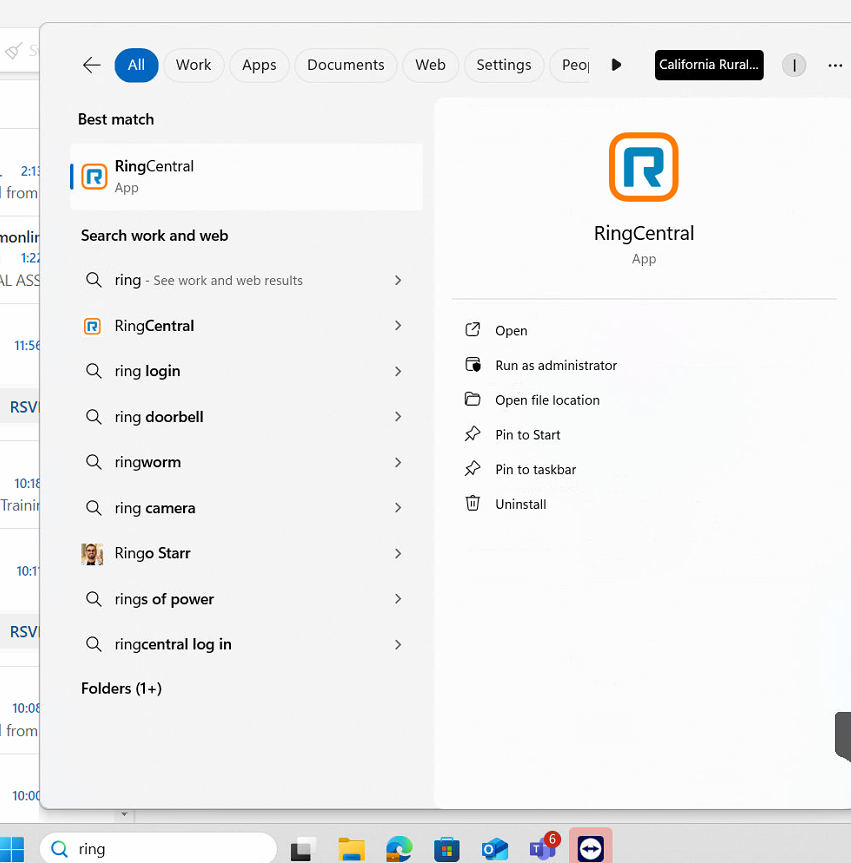Open RingCentral best match result
Viewport: 851px width, 863px height.
pos(246,177)
